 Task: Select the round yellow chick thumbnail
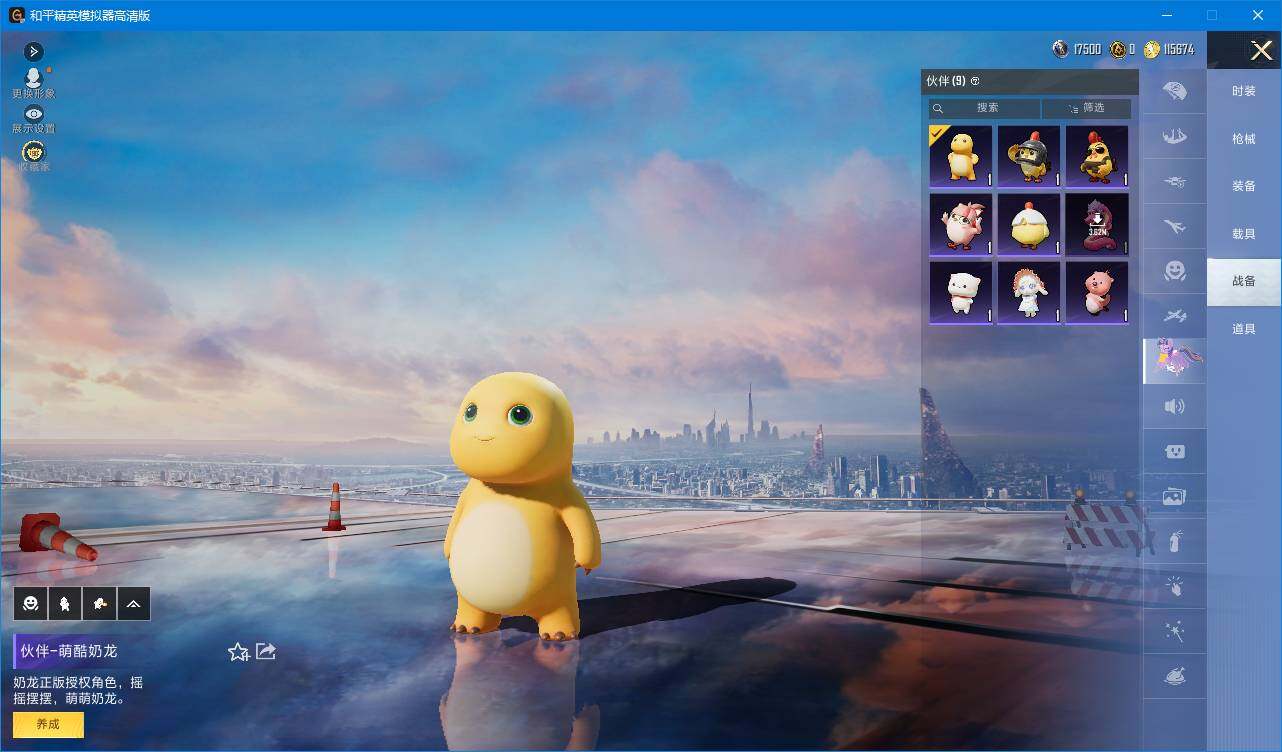click(1029, 224)
